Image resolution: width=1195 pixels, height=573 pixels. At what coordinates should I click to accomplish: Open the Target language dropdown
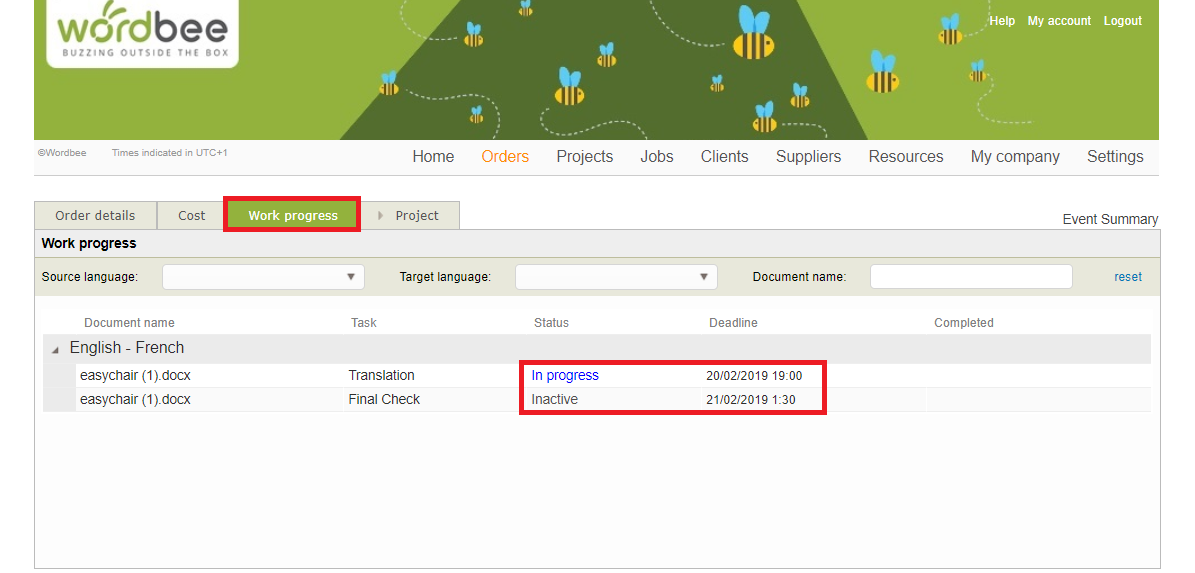click(x=616, y=277)
